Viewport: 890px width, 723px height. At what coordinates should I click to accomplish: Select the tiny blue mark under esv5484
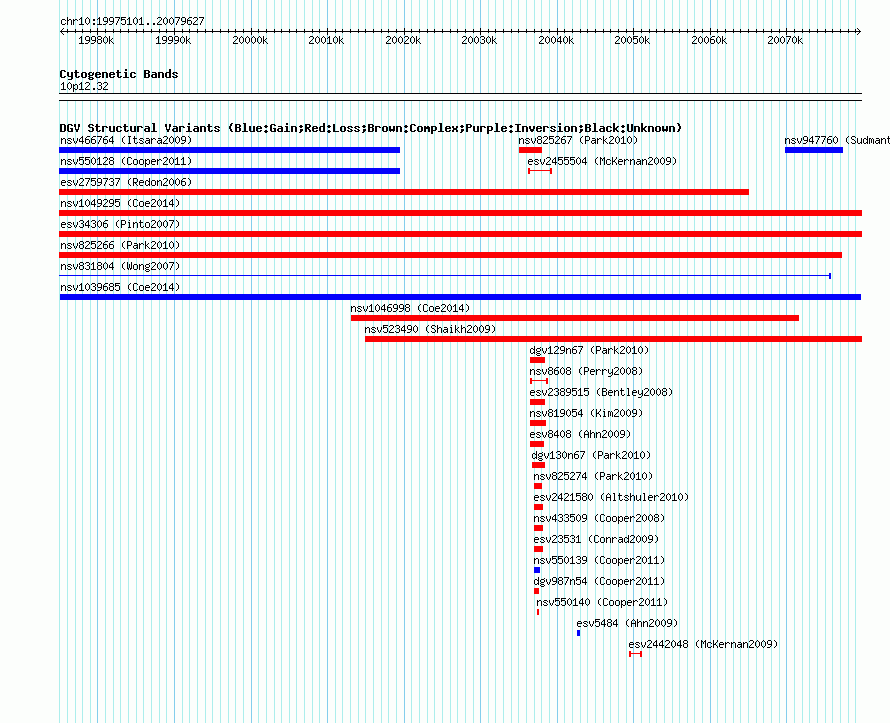(x=578, y=633)
